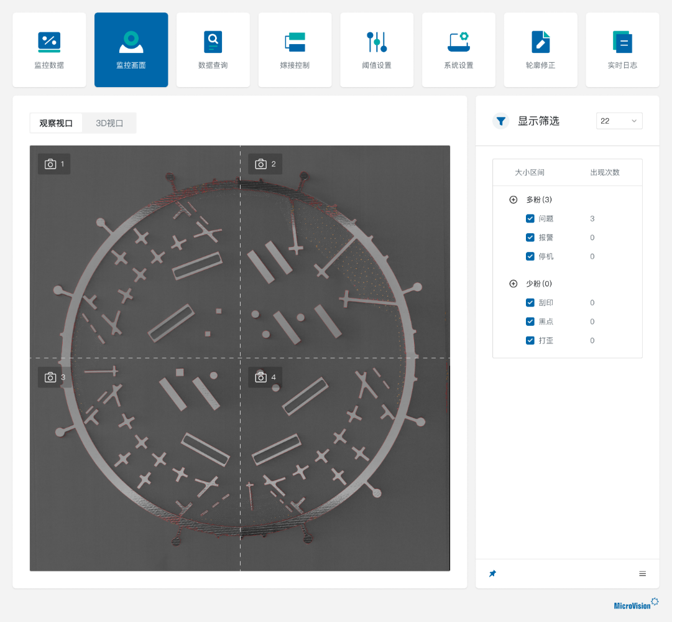673x622 pixels.
Task: Go to 铺粉控制 panel
Action: (295, 50)
